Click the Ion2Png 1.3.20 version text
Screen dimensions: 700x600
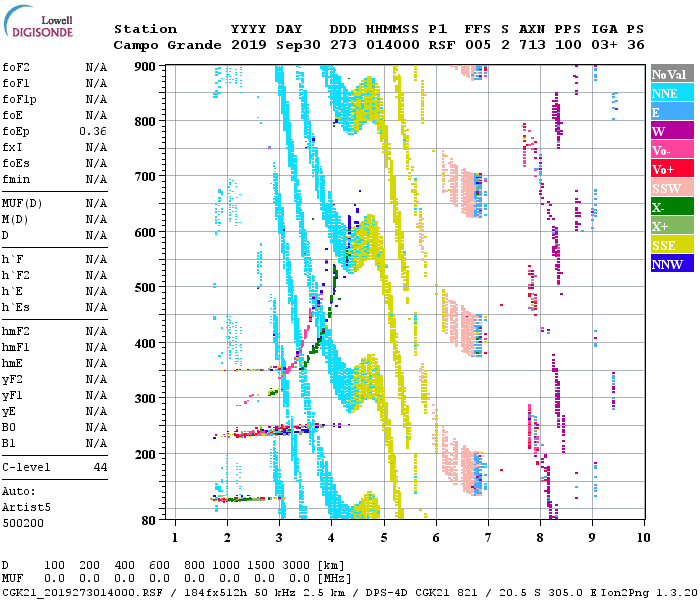coord(650,593)
